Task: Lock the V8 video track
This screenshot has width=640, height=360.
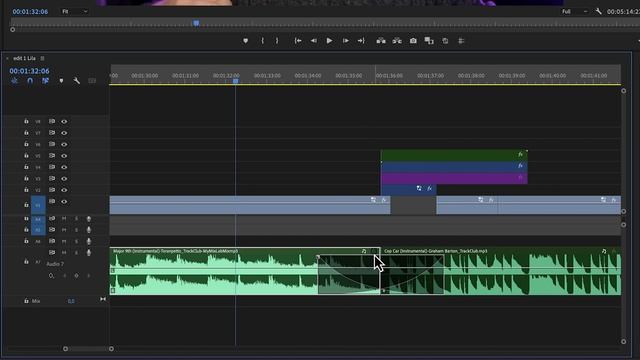Action: click(26, 121)
